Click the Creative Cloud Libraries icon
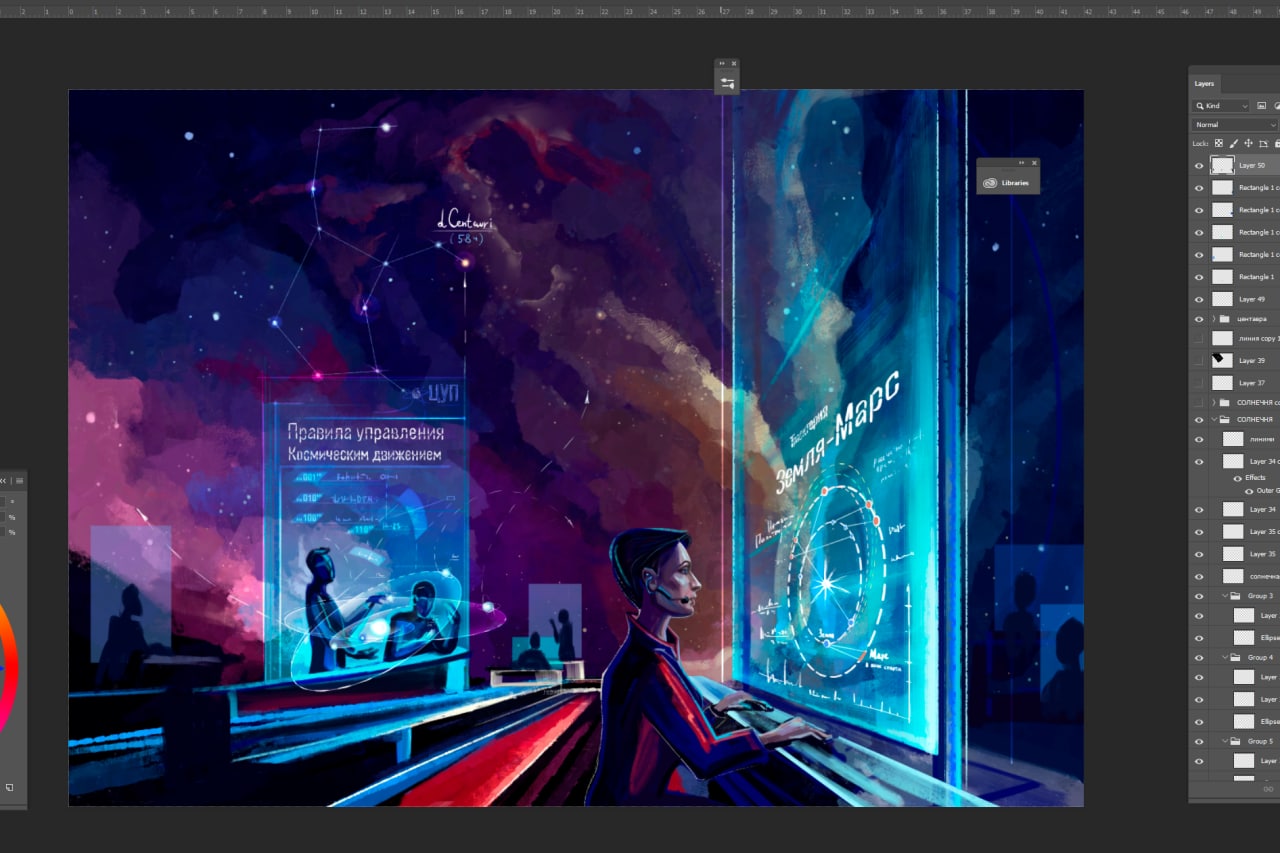The height and width of the screenshot is (853, 1280). [x=990, y=182]
